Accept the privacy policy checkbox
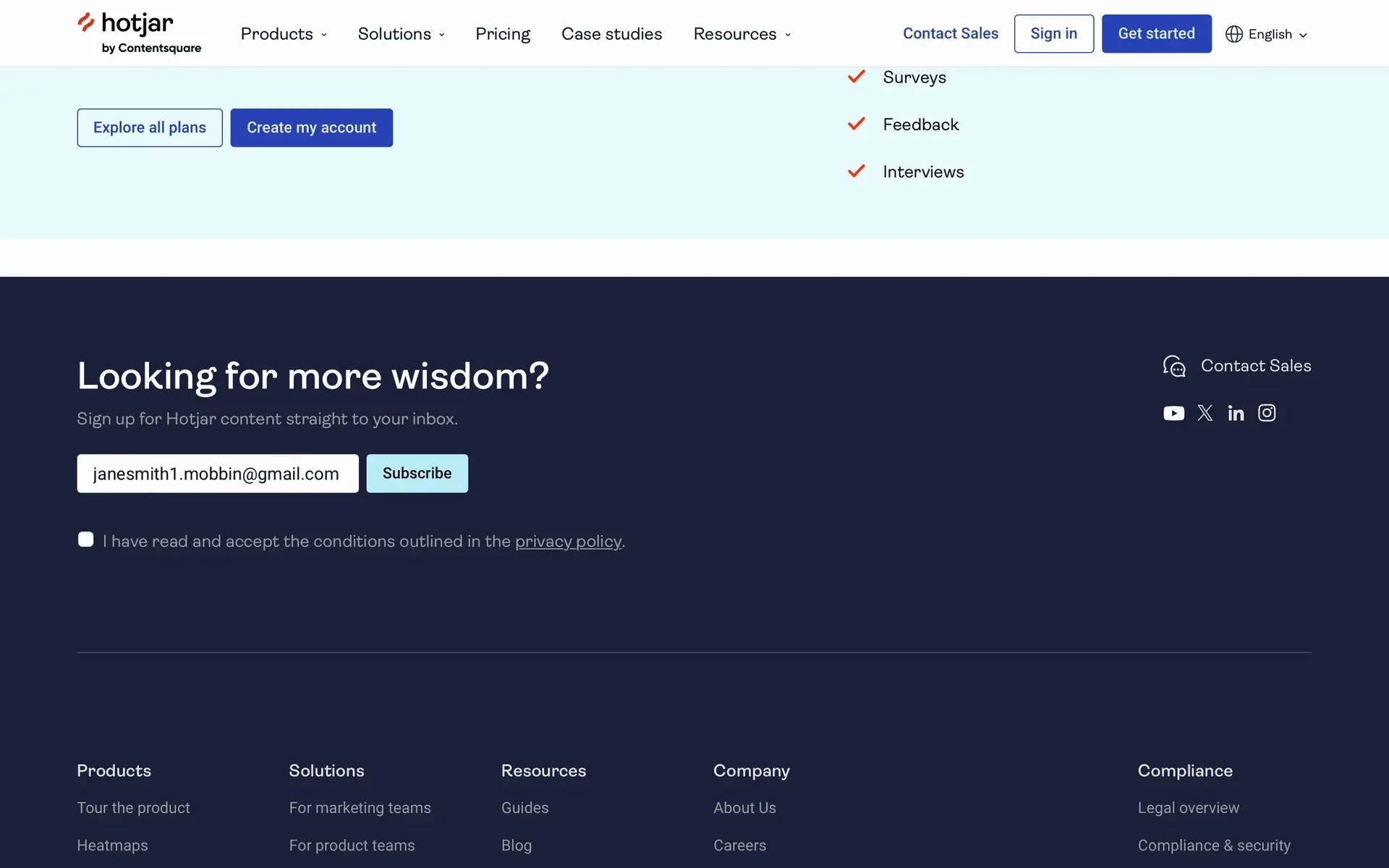Screen dimensions: 1389x868 pos(86,540)
